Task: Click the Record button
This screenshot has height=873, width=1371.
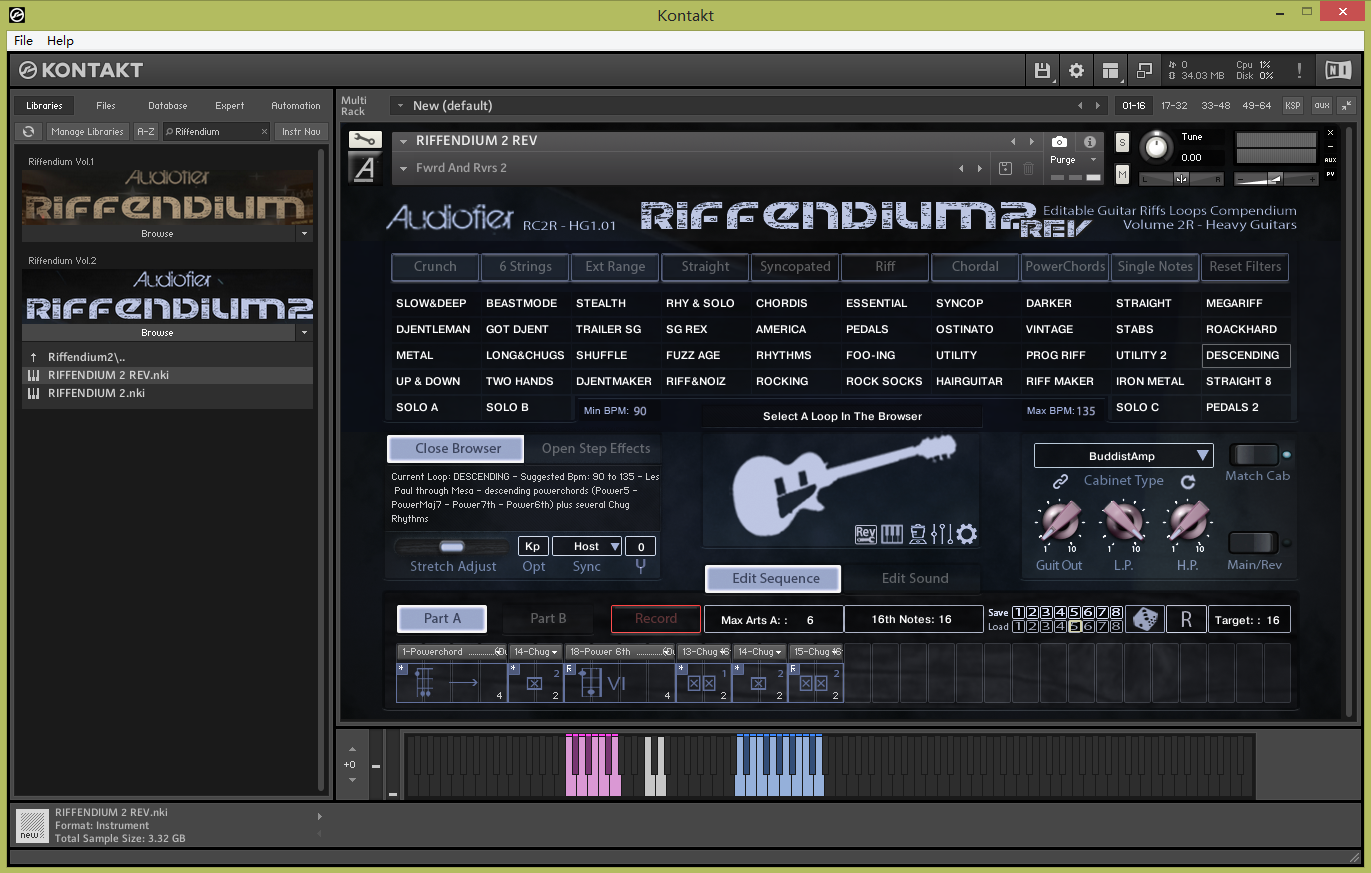Action: (656, 619)
